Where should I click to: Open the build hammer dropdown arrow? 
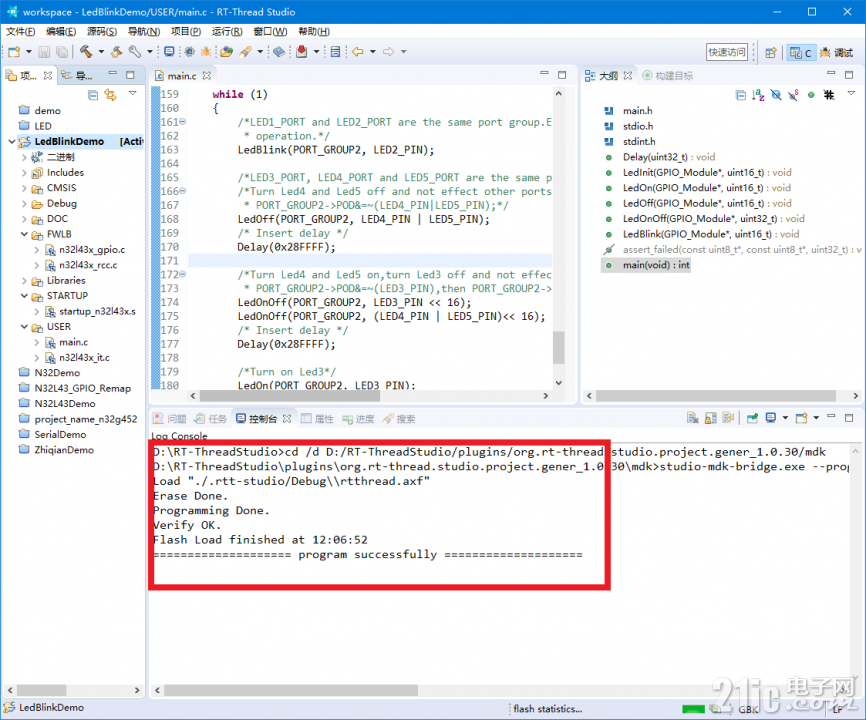pyautogui.click(x=101, y=52)
